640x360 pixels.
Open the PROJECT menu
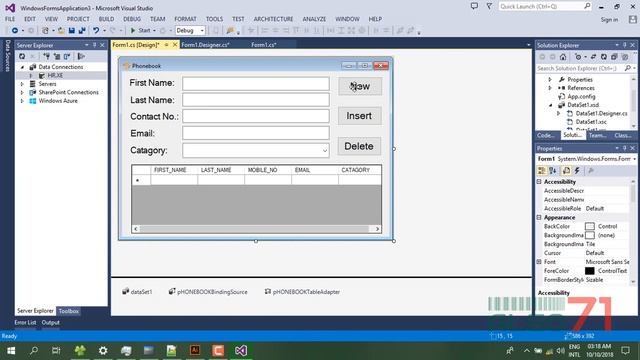78,19
